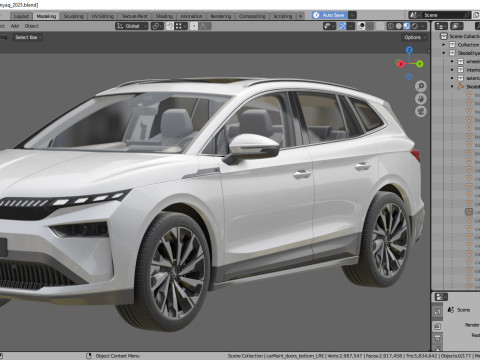Click the orange armature icon in outliner
The height and width of the screenshot is (360, 480).
pyautogui.click(x=460, y=86)
